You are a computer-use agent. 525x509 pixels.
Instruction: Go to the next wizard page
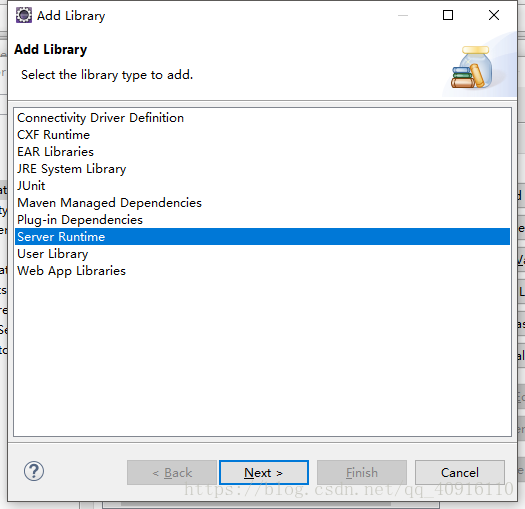[x=264, y=472]
